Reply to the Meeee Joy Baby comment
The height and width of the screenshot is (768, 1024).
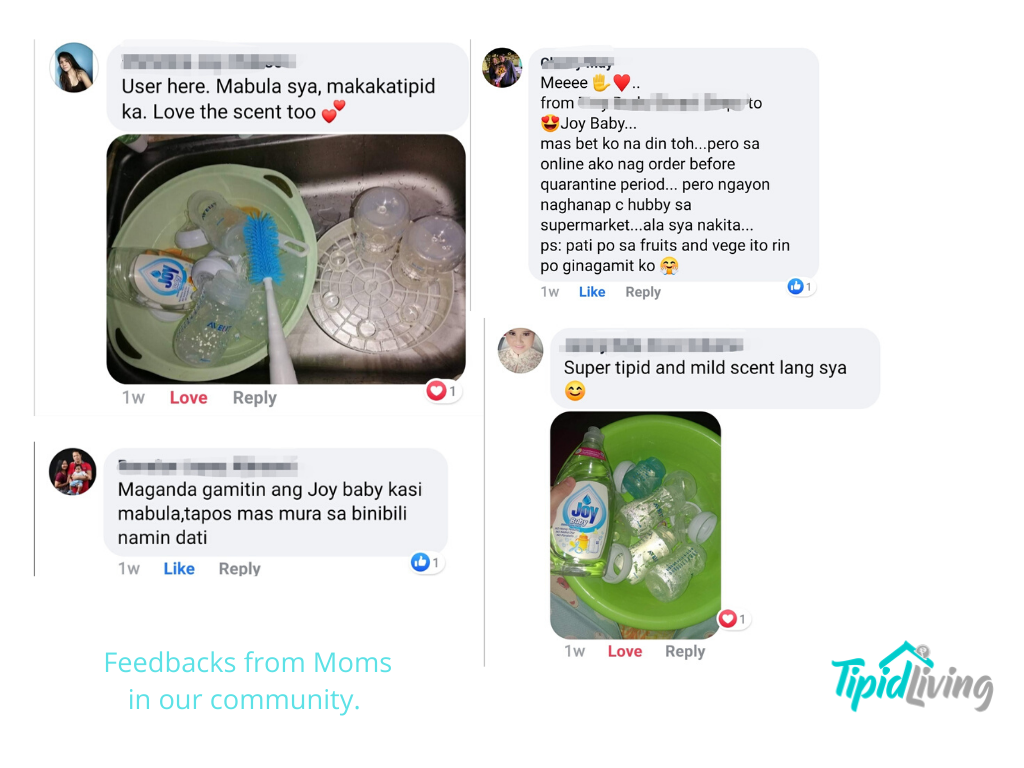click(x=643, y=292)
